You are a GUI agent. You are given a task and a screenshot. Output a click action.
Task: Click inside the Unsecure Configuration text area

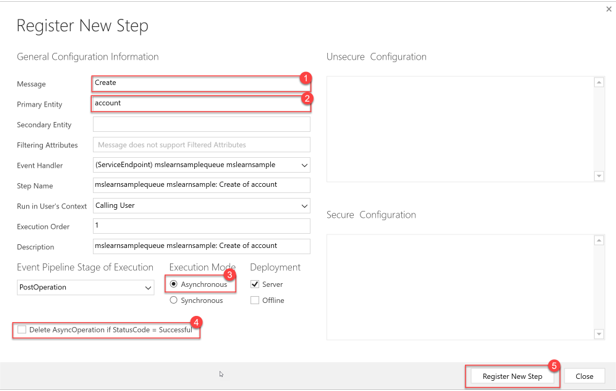(x=461, y=129)
